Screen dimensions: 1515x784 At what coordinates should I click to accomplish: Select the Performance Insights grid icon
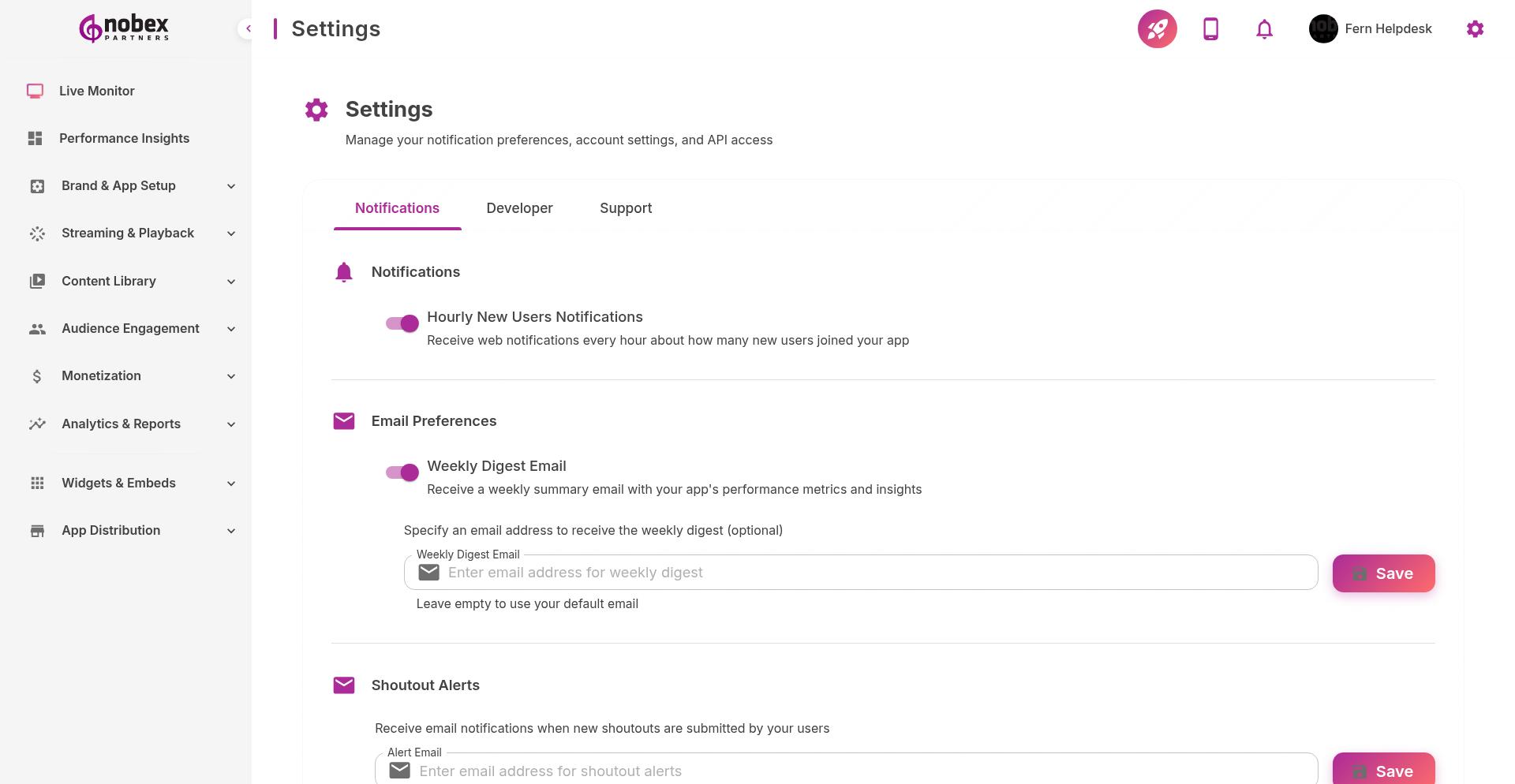point(35,138)
